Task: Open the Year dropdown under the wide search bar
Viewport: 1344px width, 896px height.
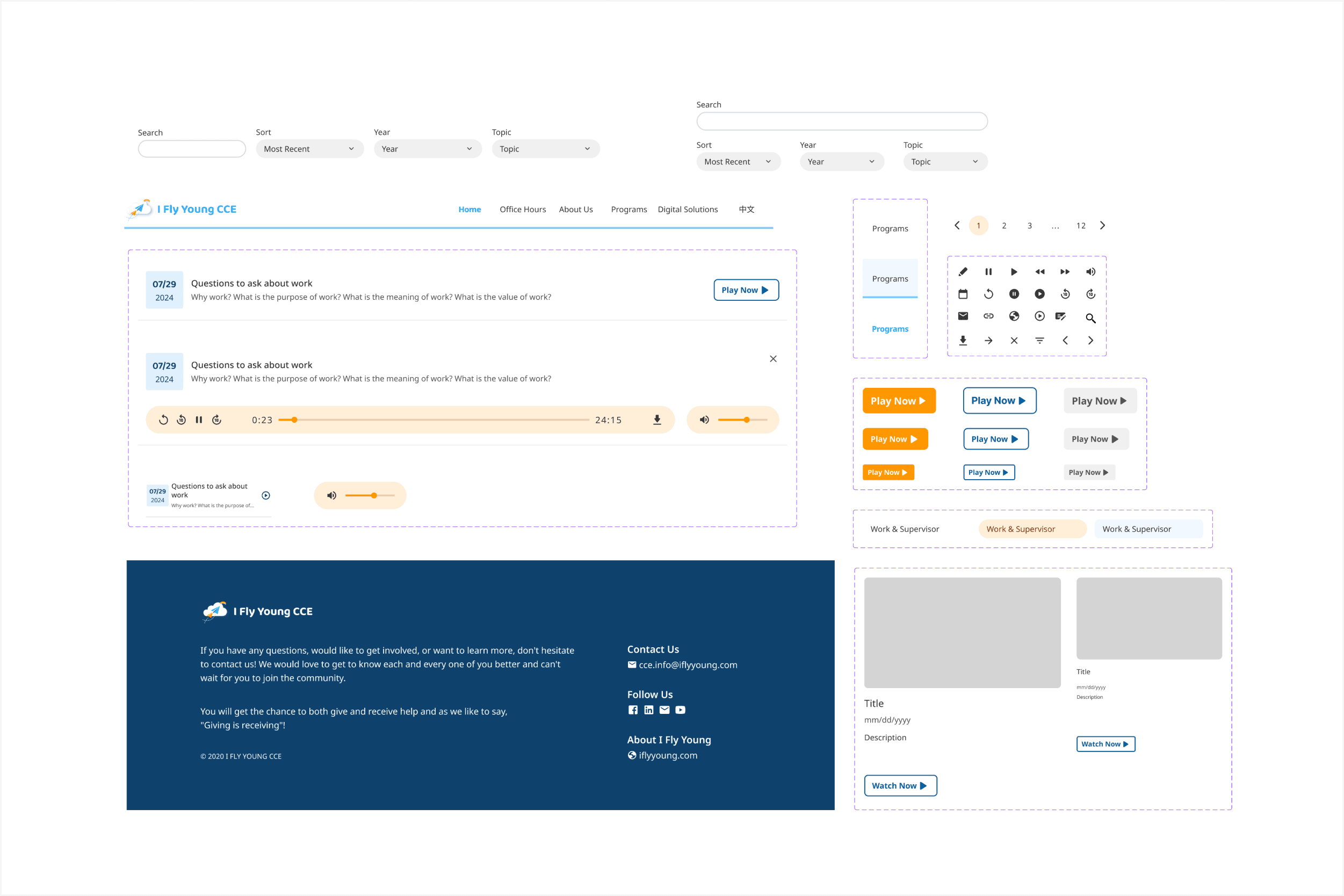Action: [842, 162]
